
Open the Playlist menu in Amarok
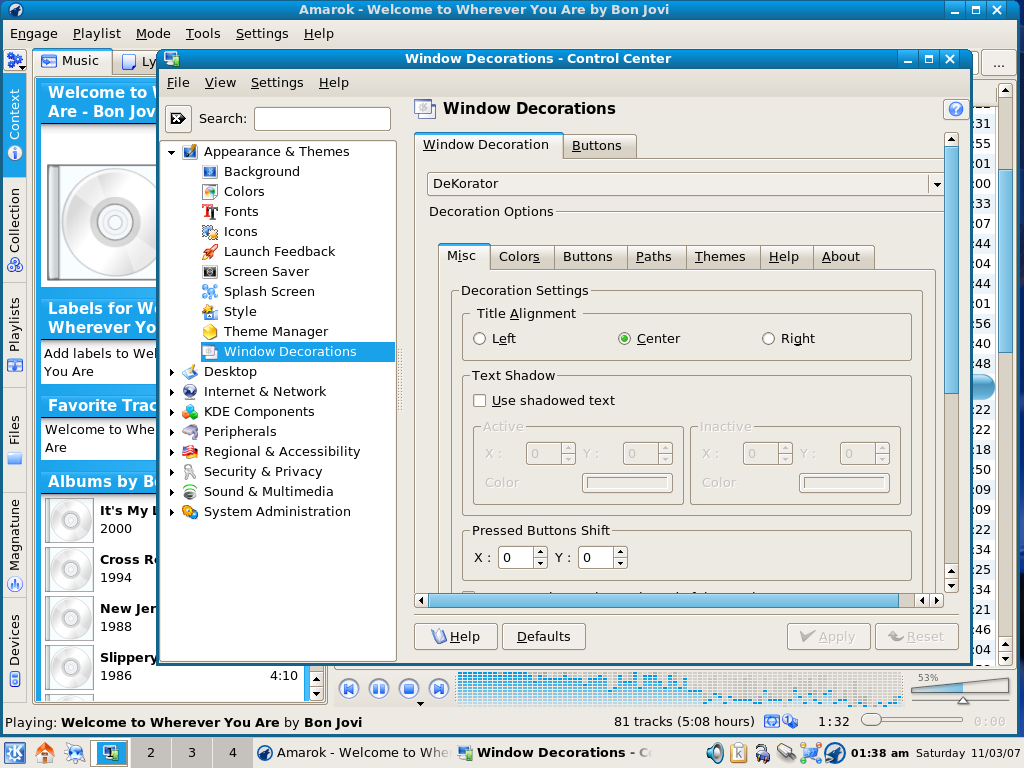(x=97, y=33)
